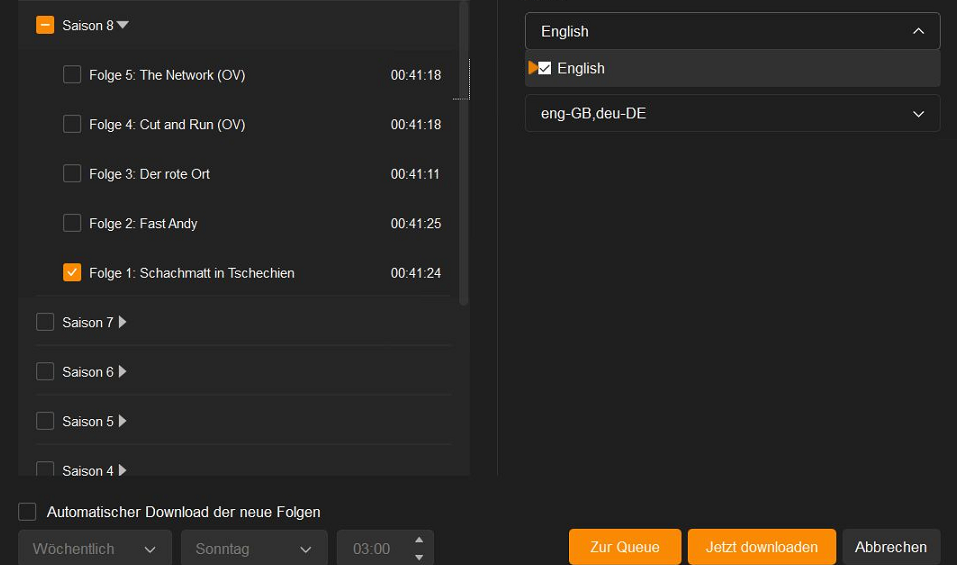Click duration 00:41:18 of Folge 5
This screenshot has height=565, width=957.
[416, 75]
